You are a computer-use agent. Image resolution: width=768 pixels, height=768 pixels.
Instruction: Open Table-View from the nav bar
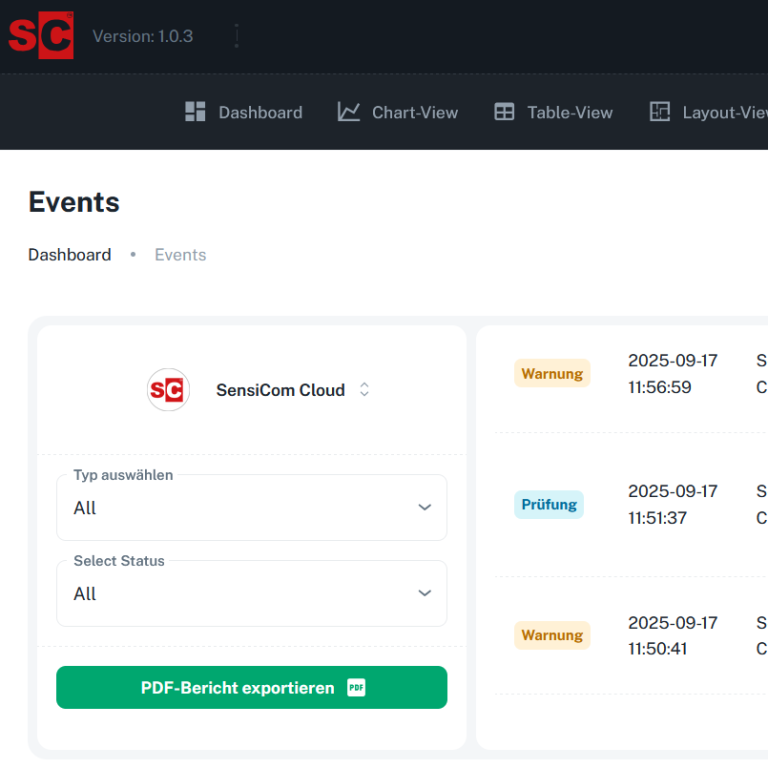click(x=570, y=112)
